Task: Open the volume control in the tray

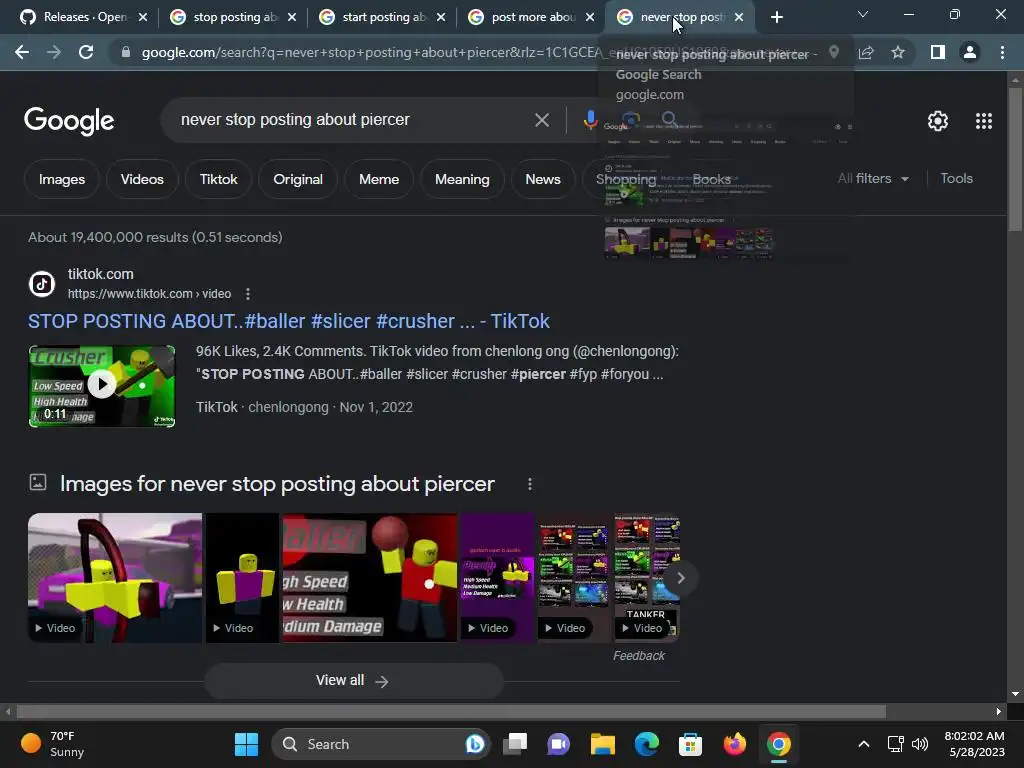Action: coord(920,744)
